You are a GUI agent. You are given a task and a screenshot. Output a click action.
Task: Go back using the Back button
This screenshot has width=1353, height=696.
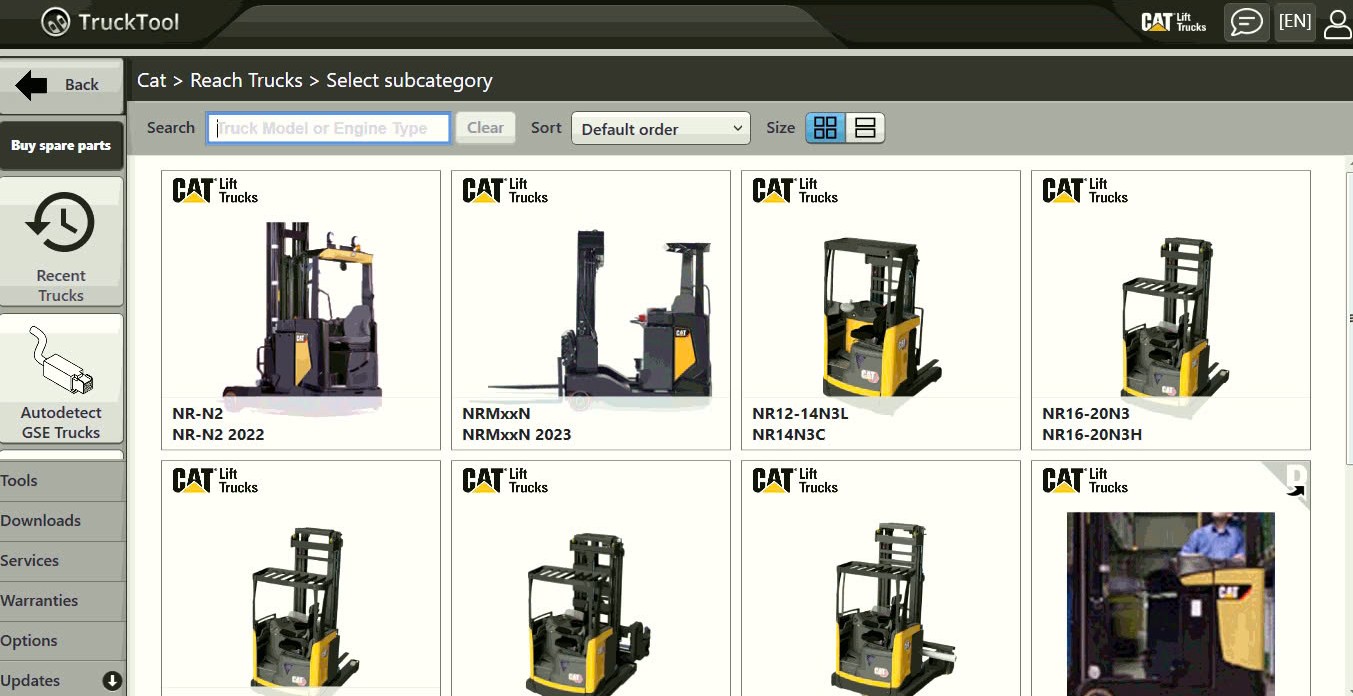tap(62, 85)
